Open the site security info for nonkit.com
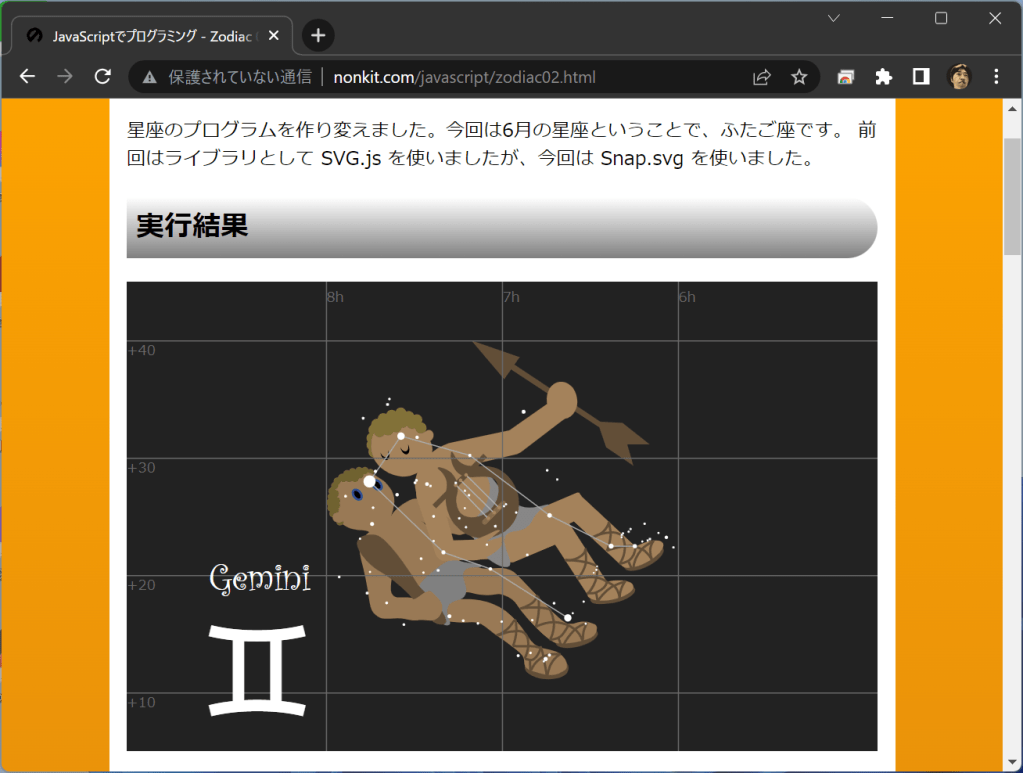This screenshot has height=773, width=1023. pos(148,76)
